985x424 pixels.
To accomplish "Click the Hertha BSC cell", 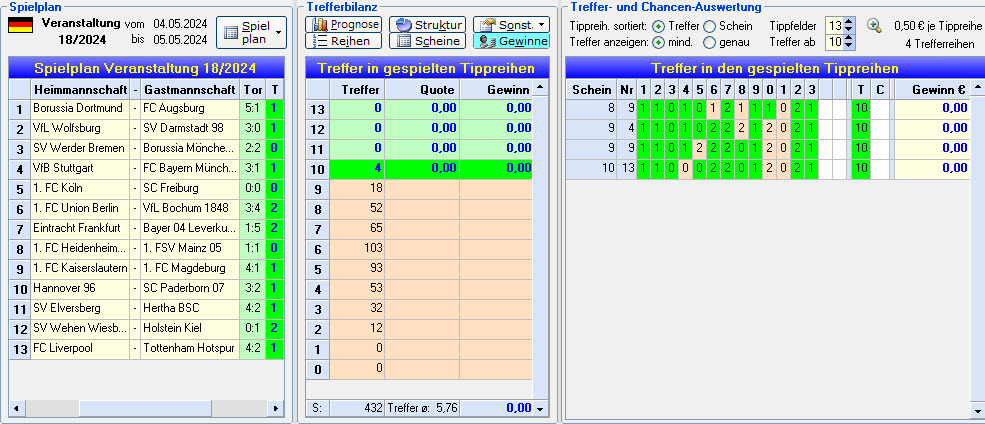I will [190, 308].
